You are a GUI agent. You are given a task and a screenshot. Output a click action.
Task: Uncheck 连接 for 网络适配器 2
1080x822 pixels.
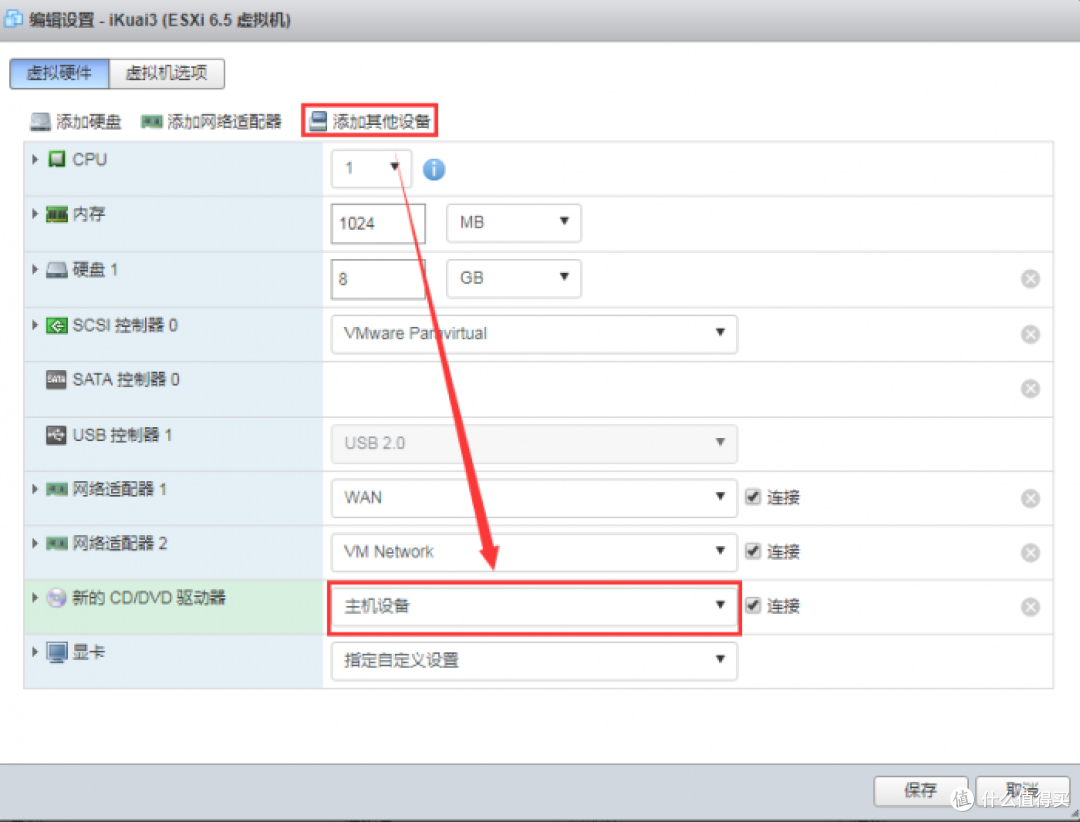coord(753,552)
